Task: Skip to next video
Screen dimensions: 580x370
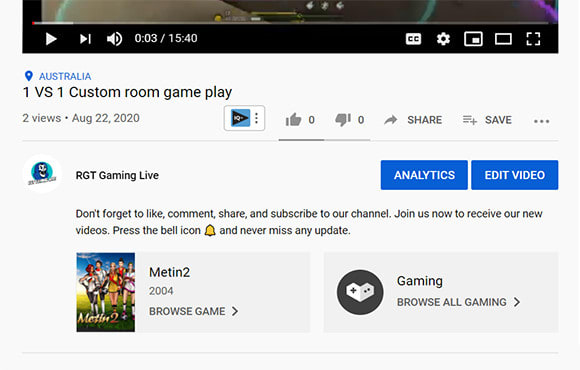Action: pyautogui.click(x=85, y=38)
